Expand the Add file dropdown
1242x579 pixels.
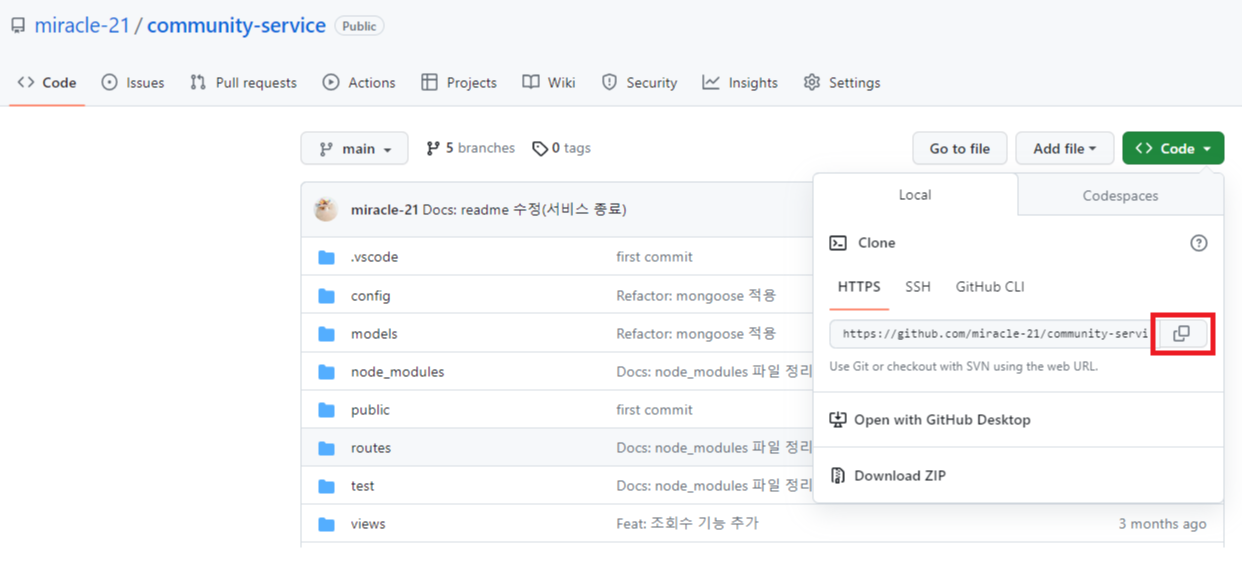coord(1065,148)
